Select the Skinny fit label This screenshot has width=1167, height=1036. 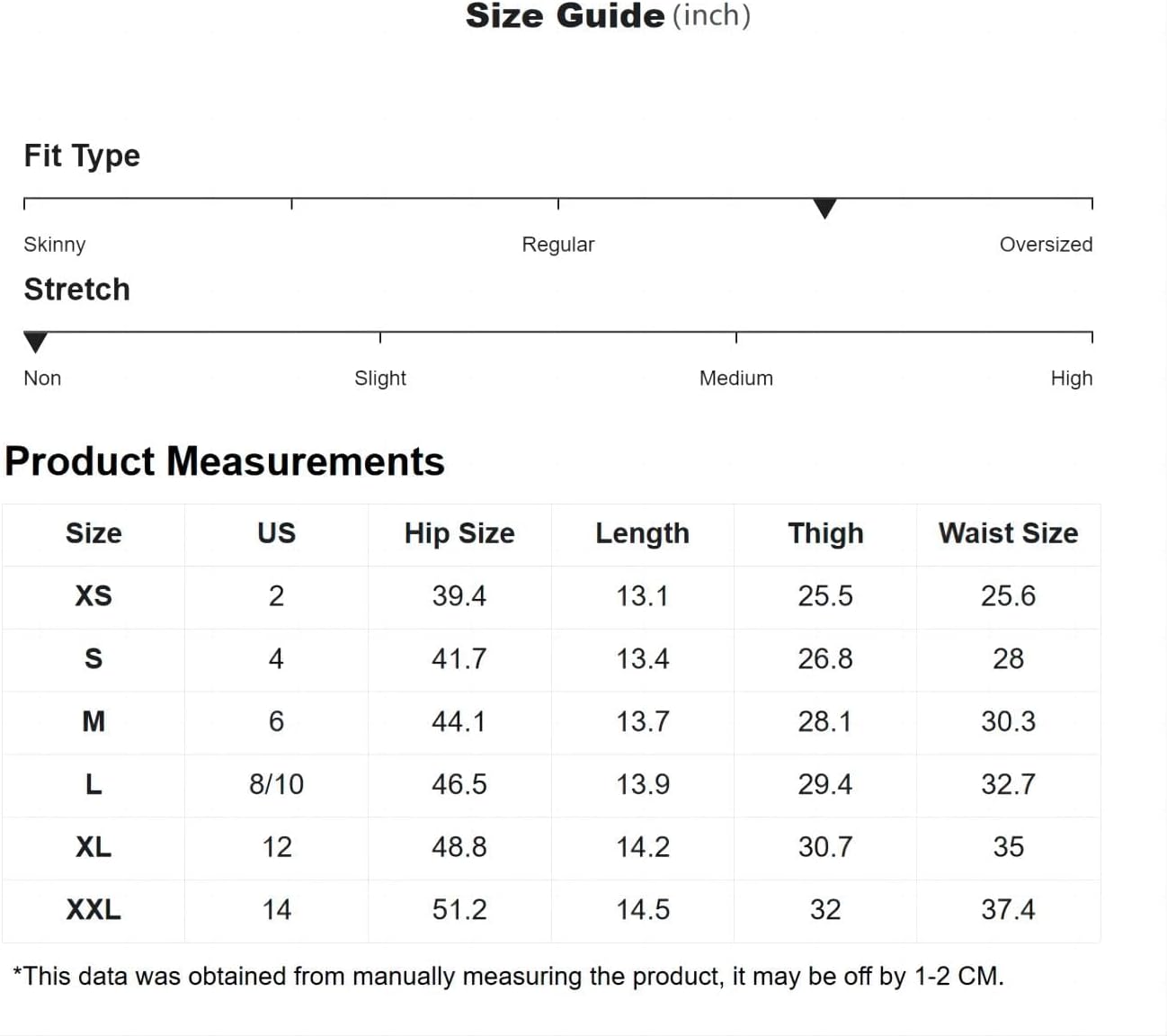(54, 245)
